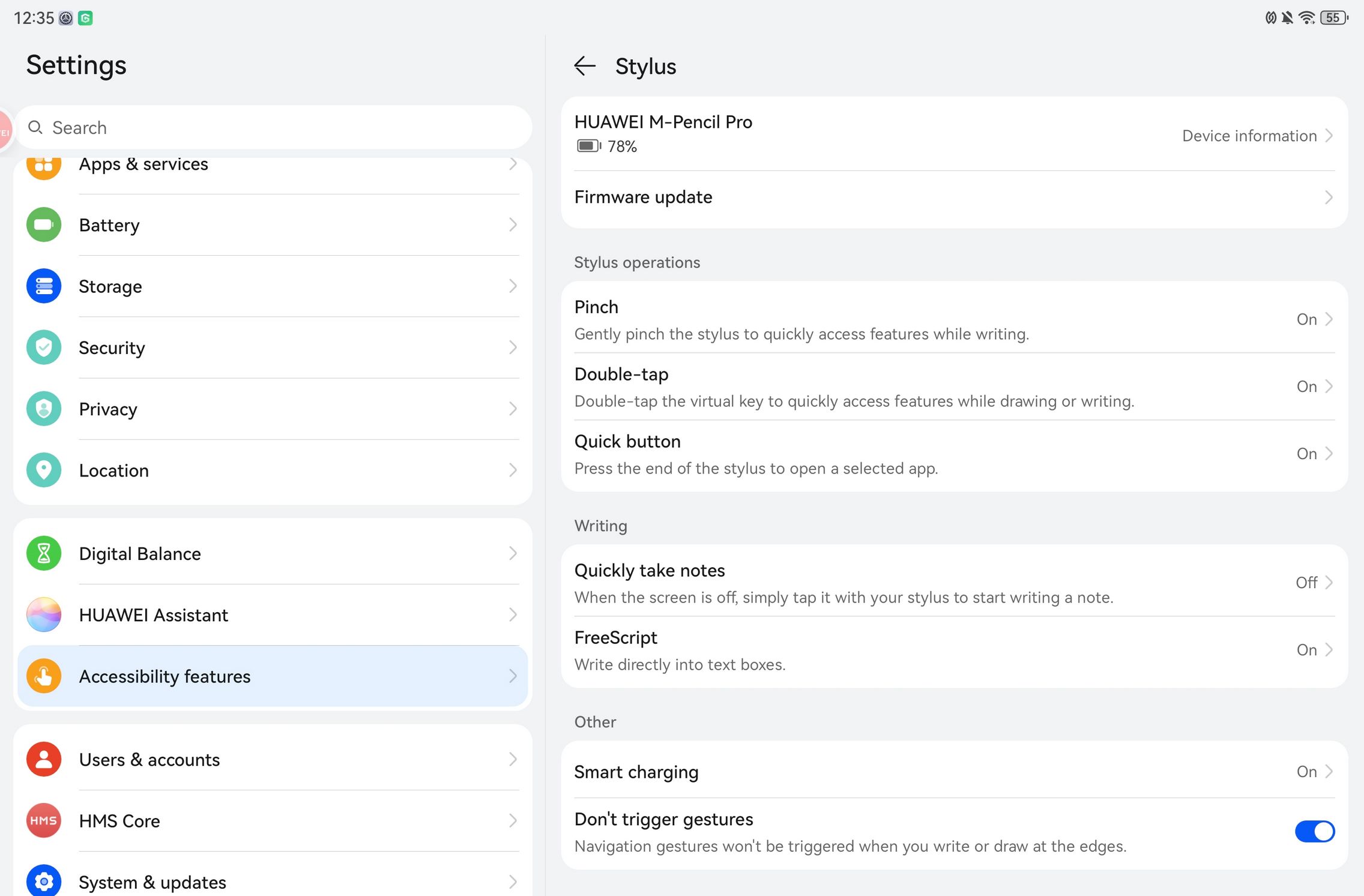Click the Digital Balance hourglass icon
Viewport: 1364px width, 896px height.
tap(44, 553)
